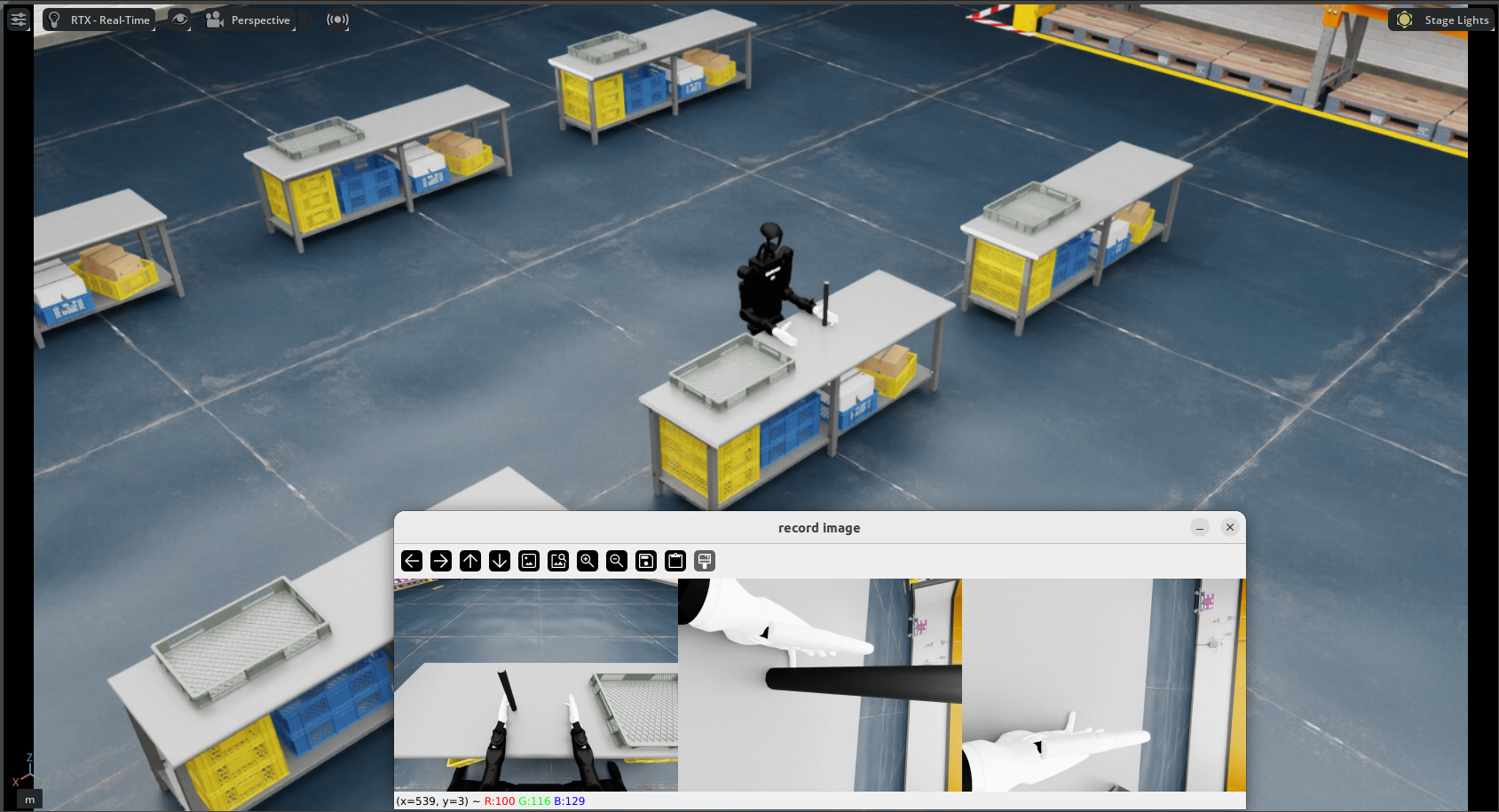Open the viewport settings sliders menu

(x=19, y=20)
